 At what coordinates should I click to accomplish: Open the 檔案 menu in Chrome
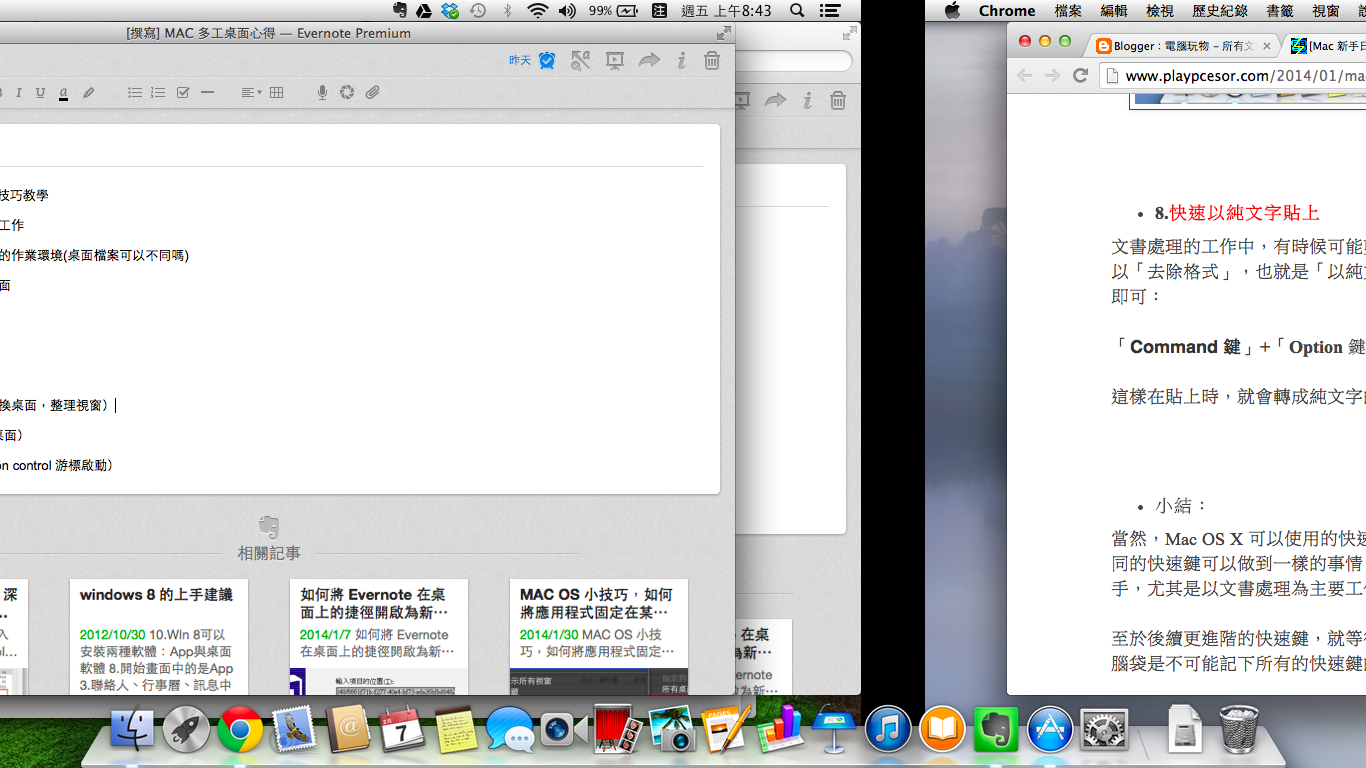pos(1068,11)
